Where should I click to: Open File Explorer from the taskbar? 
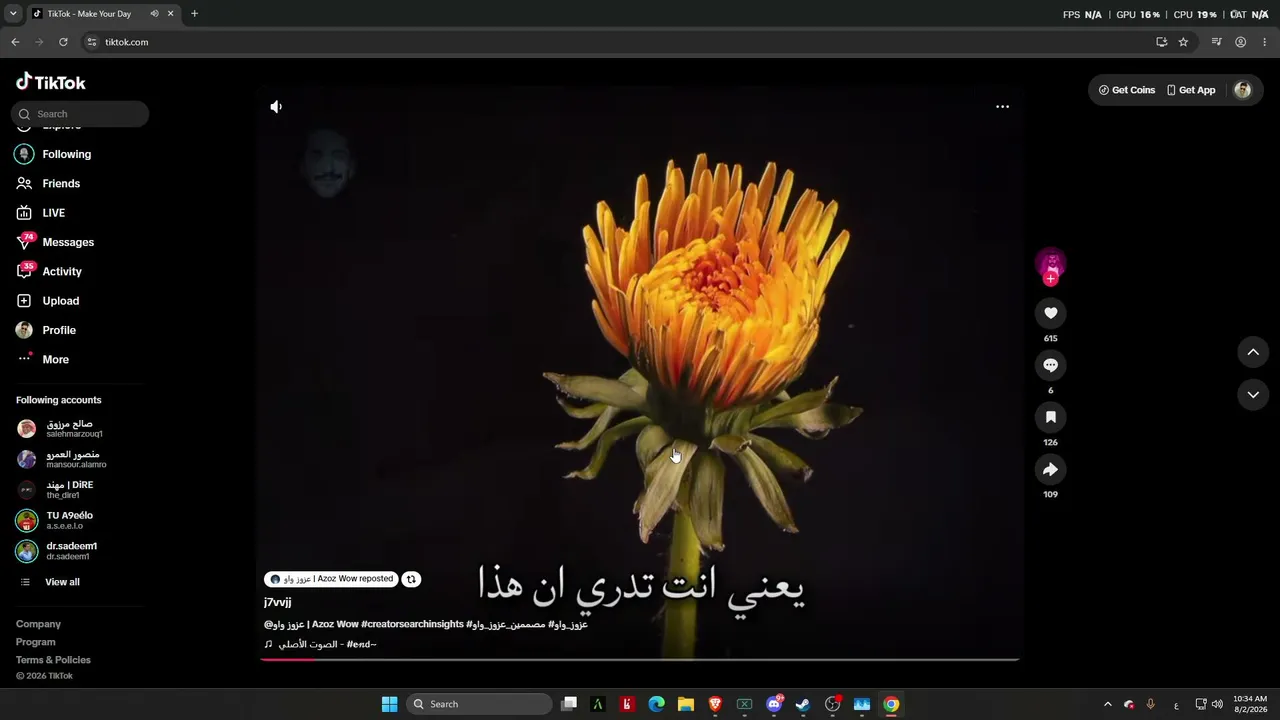click(x=685, y=704)
